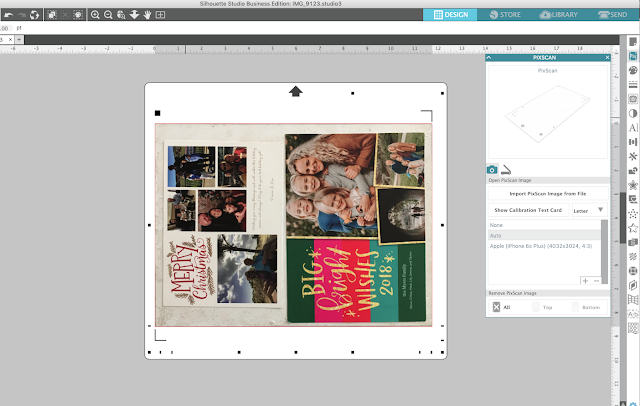This screenshot has height=406, width=640.
Task: Activate the Pan hand tool
Action: pos(147,15)
